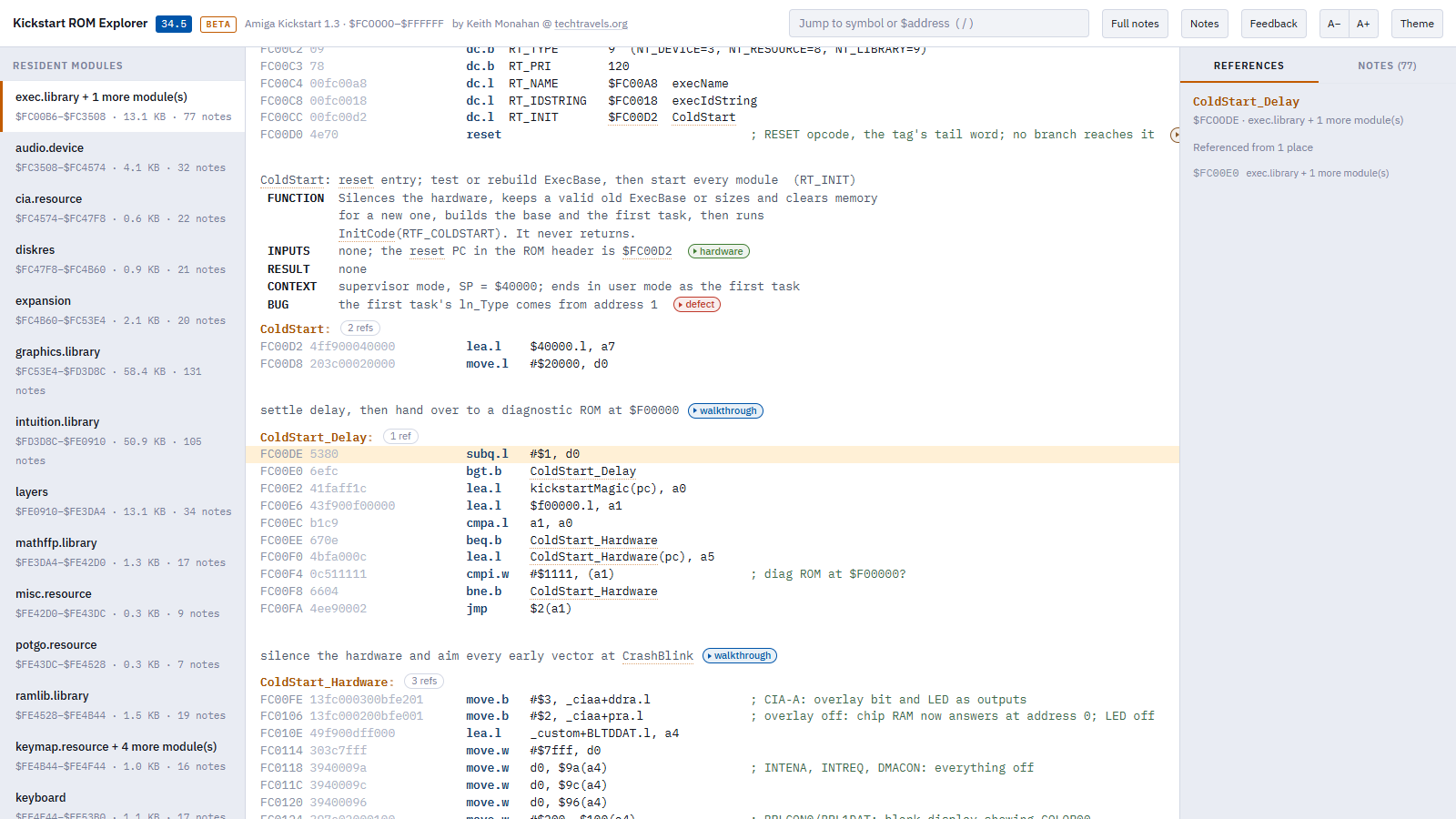1456x819 pixels.
Task: Select the cia.resource module
Action: click(x=122, y=208)
